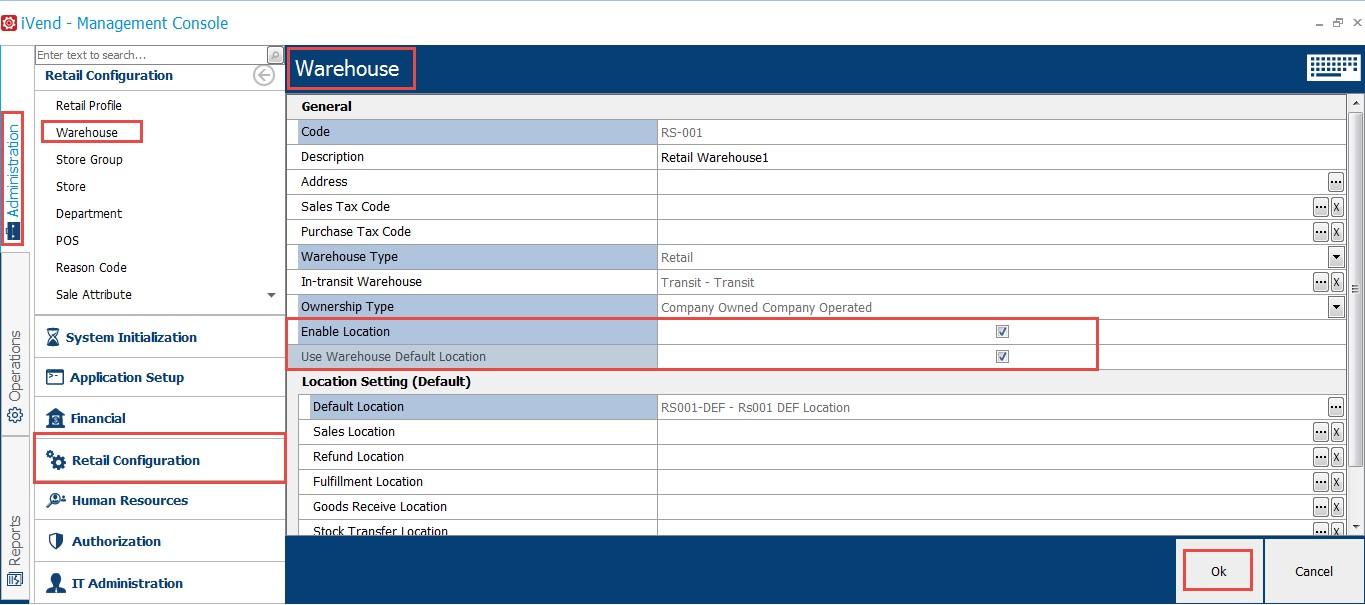The width and height of the screenshot is (1365, 605).
Task: Select Retail Profile in sidebar
Action: (x=89, y=106)
